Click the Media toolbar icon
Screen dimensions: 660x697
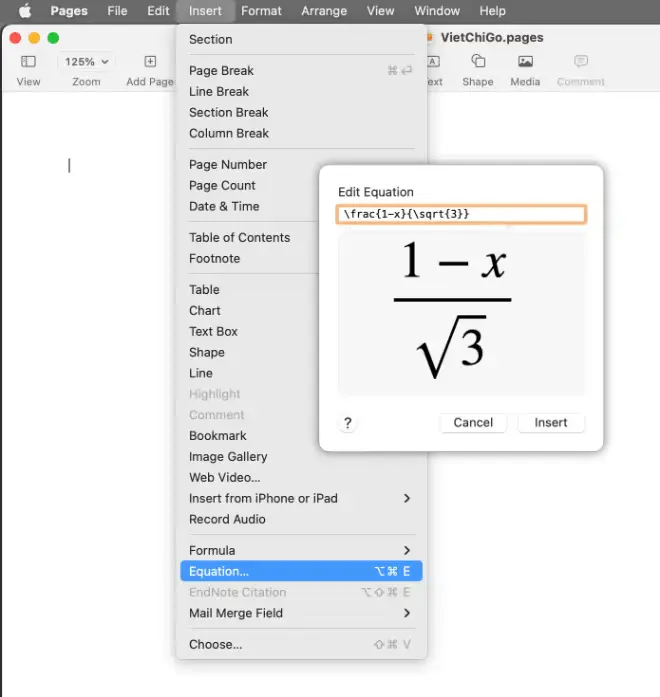click(525, 62)
